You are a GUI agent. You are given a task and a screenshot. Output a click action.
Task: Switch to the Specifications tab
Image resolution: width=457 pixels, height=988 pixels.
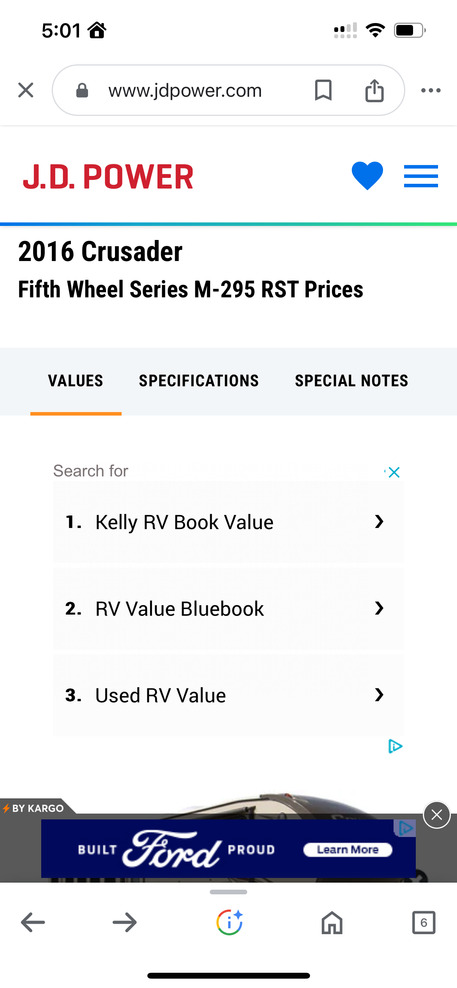click(x=199, y=381)
